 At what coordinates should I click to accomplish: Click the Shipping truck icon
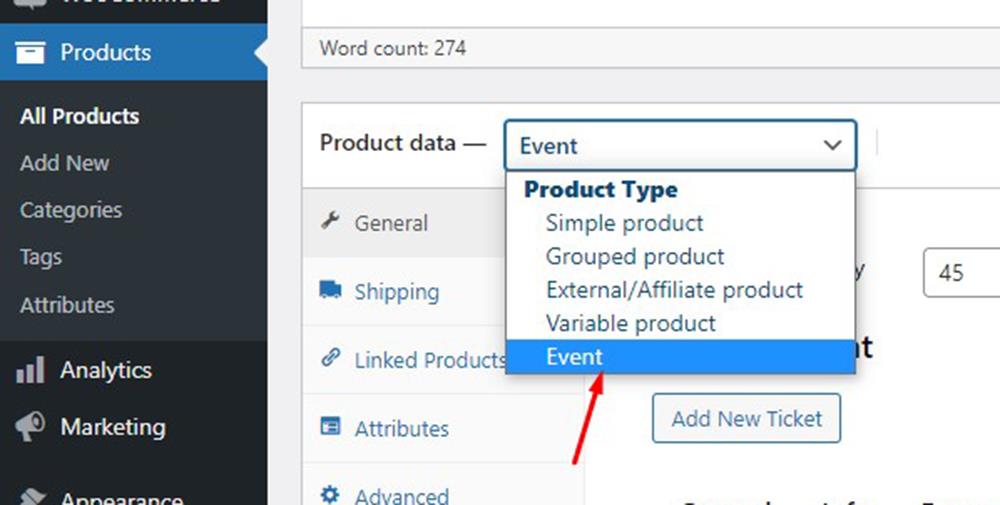(x=330, y=290)
